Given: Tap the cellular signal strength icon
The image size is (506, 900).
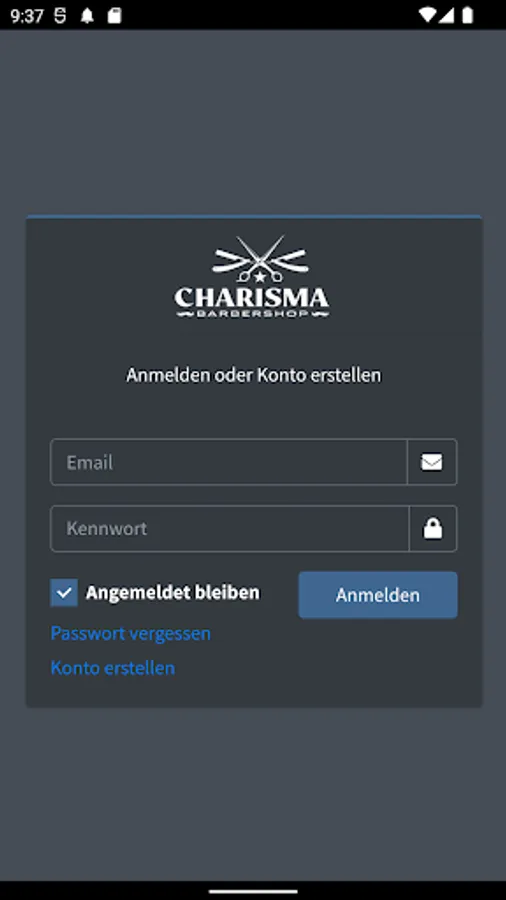Looking at the screenshot, I should [x=446, y=15].
